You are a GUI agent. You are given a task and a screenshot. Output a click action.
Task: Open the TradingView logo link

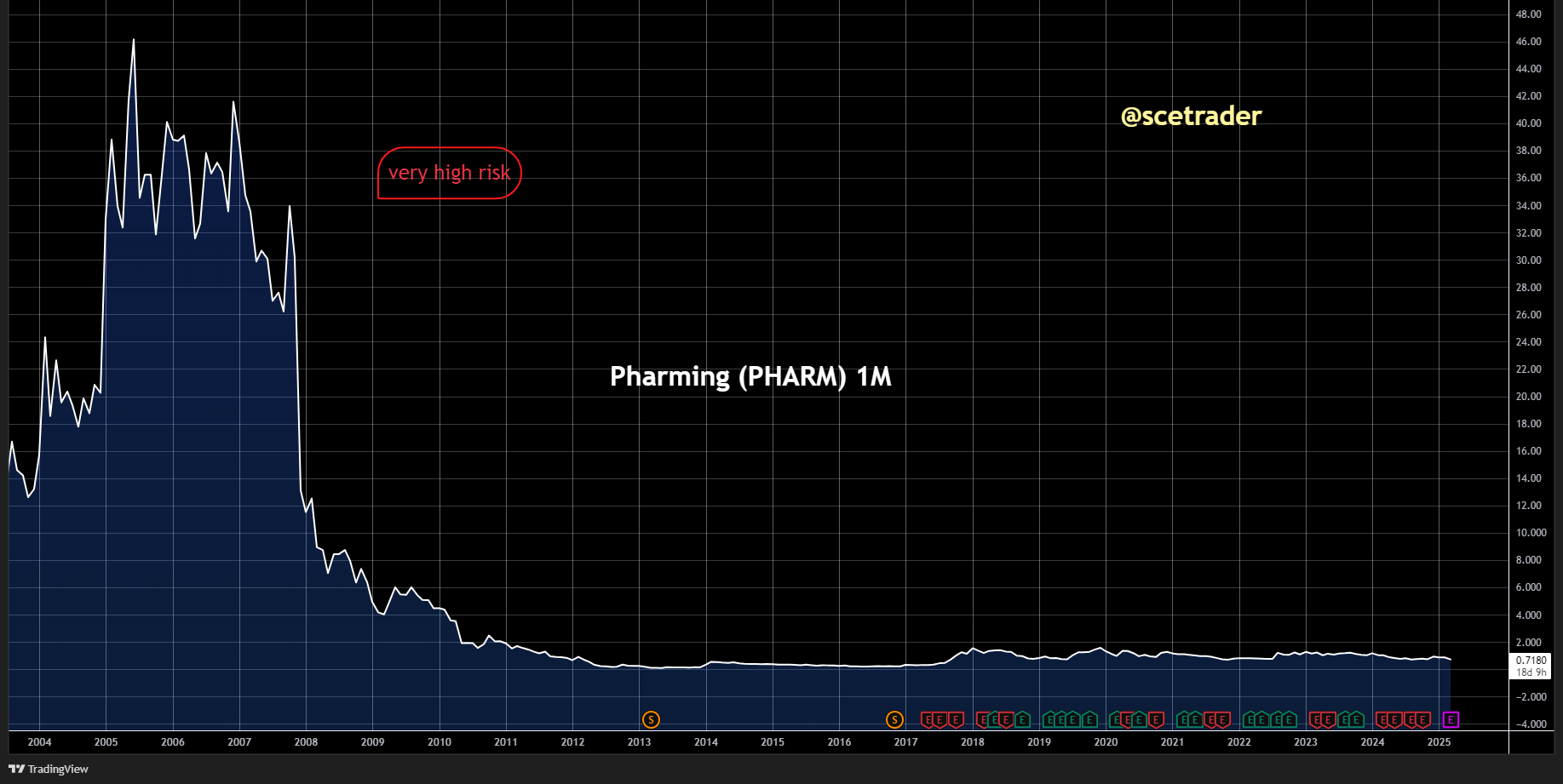click(x=49, y=769)
